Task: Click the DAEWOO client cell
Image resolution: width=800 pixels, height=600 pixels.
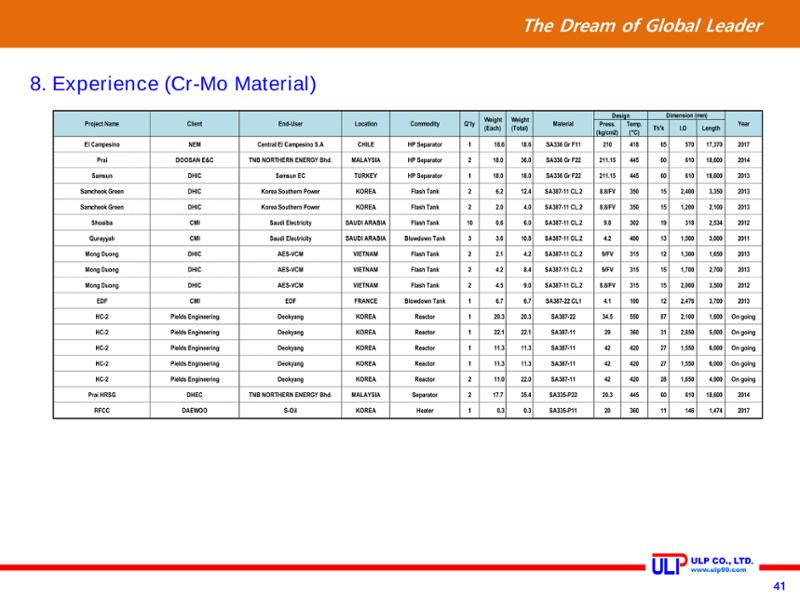Action: 194,411
